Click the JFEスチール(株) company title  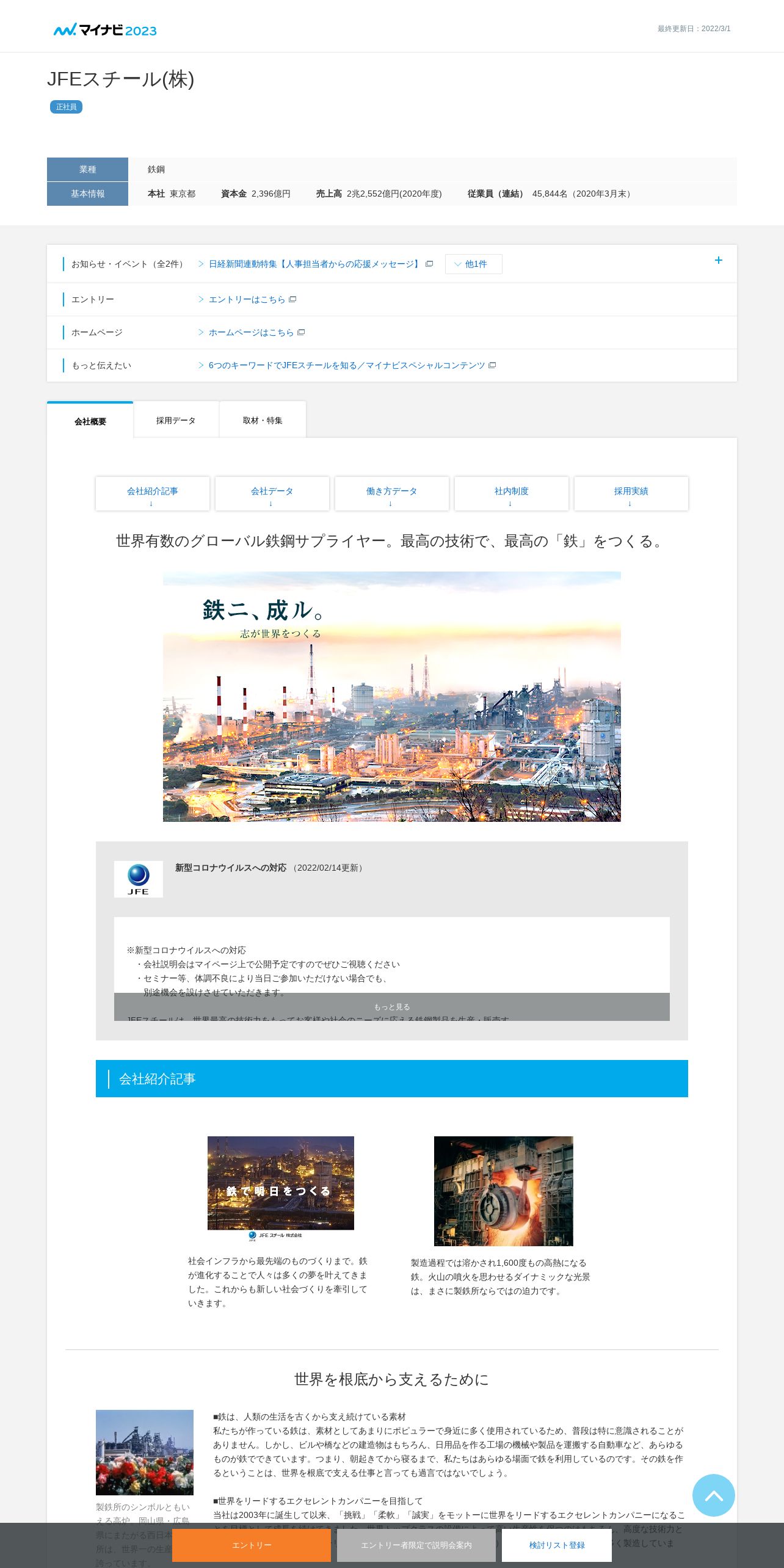(x=121, y=79)
